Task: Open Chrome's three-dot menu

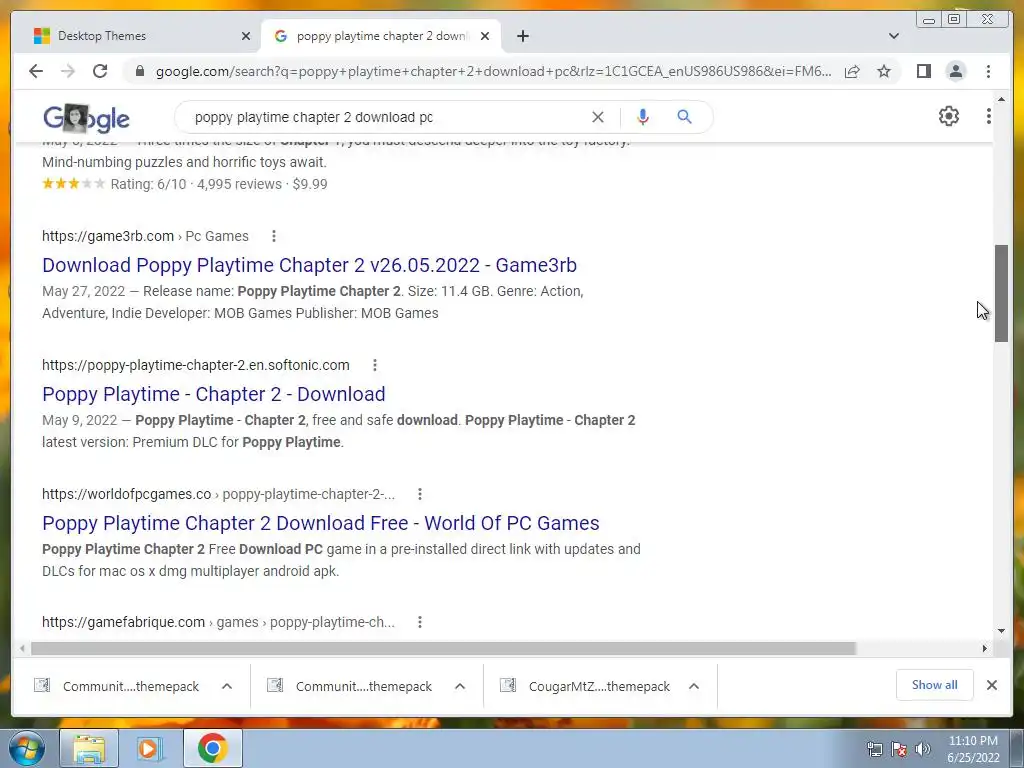Action: point(989,71)
